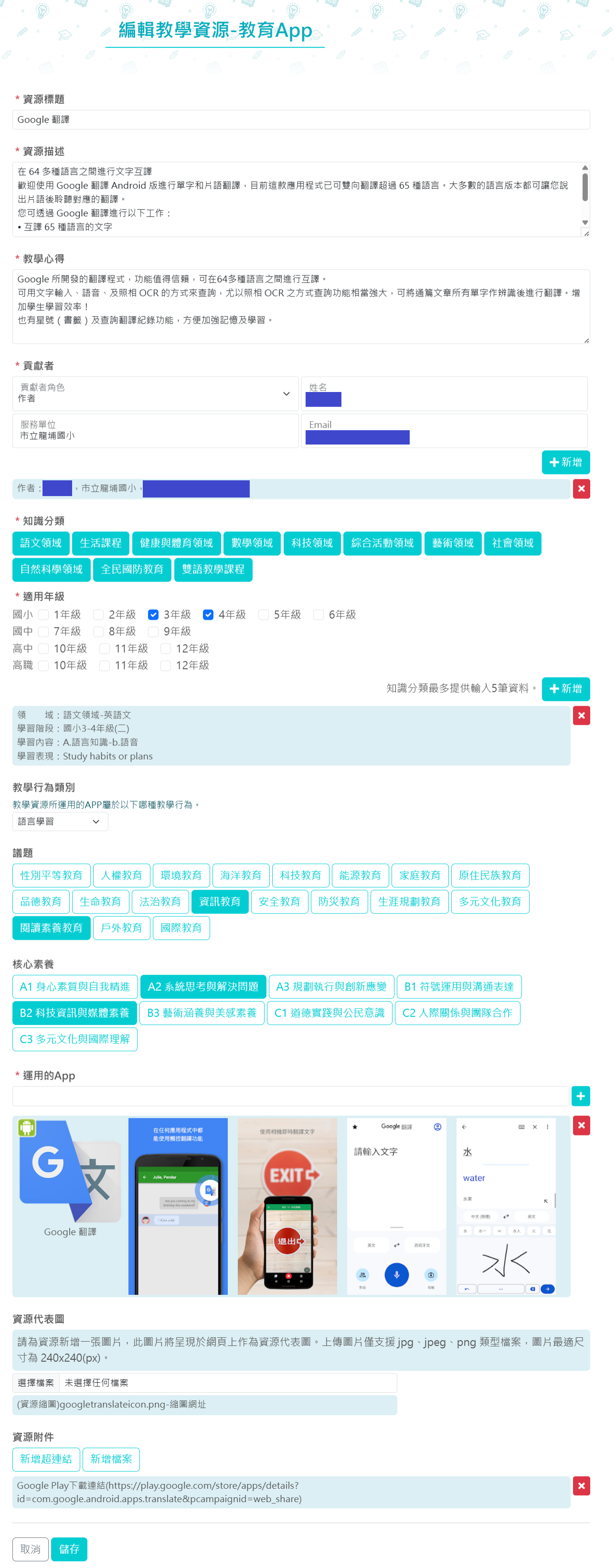Toggle the 多元文化教育 issue tag
Image resolution: width=616 pixels, height=1568 pixels.
pyautogui.click(x=490, y=901)
